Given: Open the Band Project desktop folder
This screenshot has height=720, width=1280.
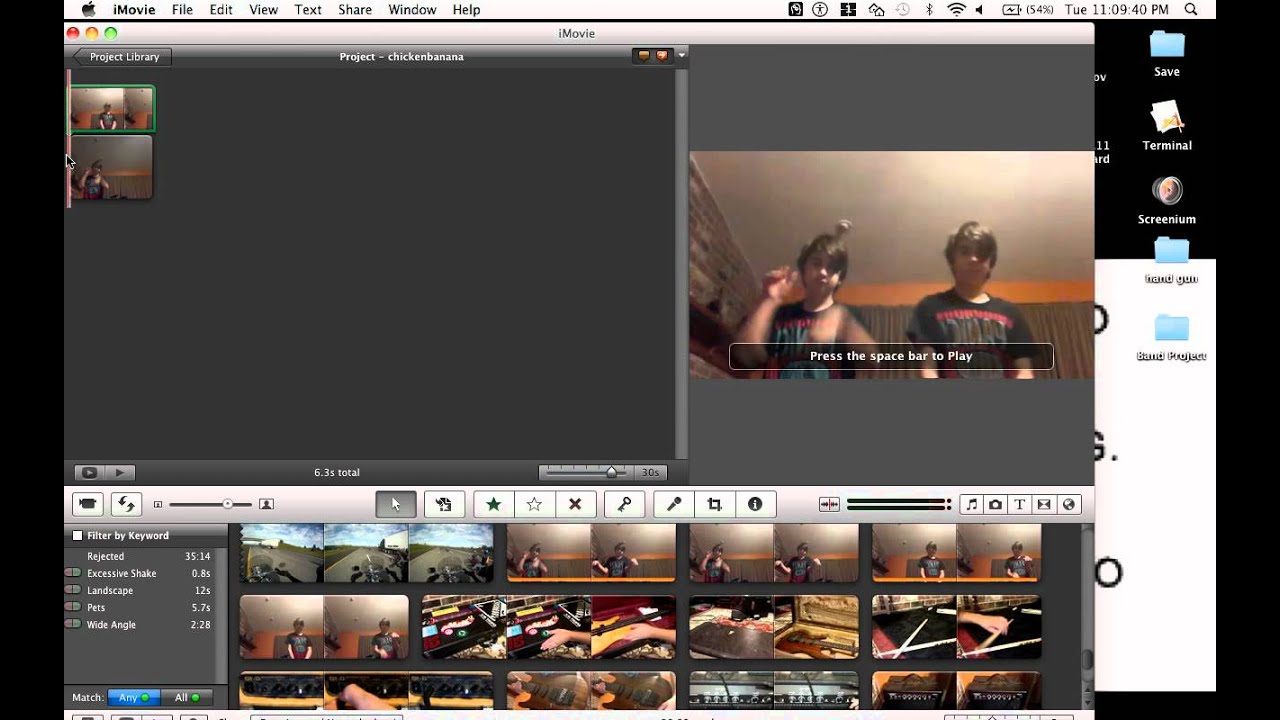Looking at the screenshot, I should 1171,336.
